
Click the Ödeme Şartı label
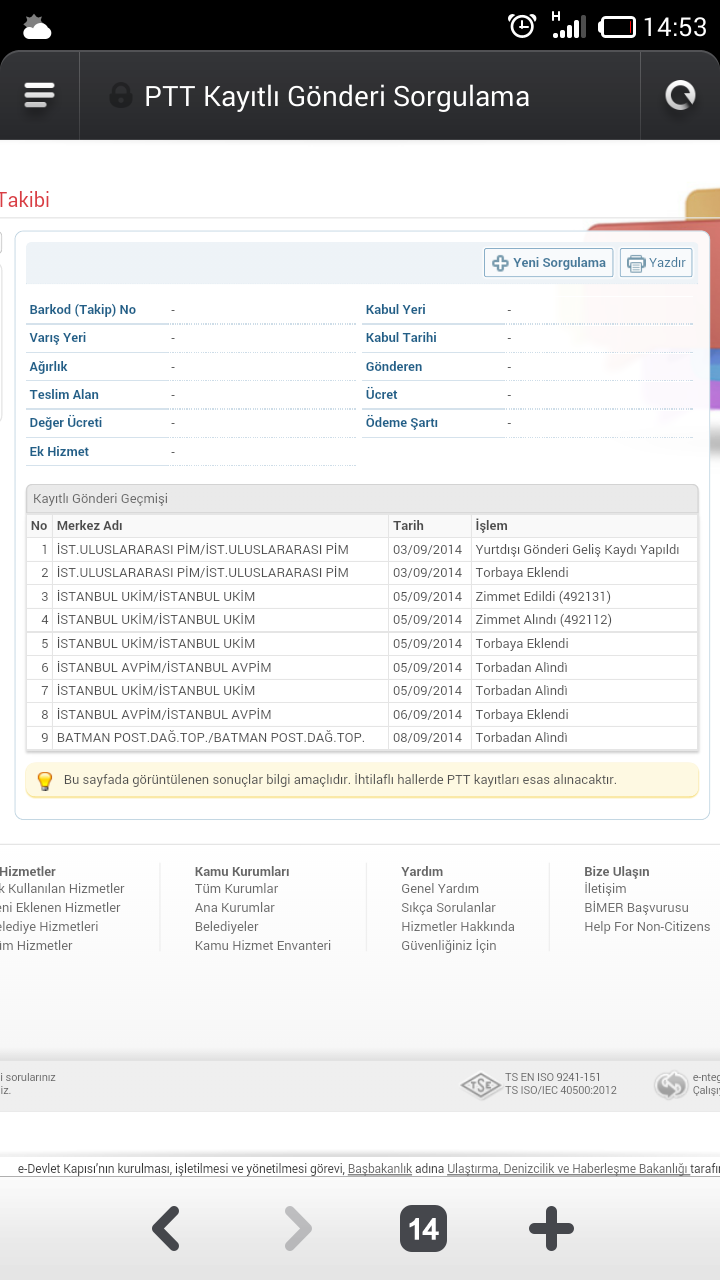point(402,422)
